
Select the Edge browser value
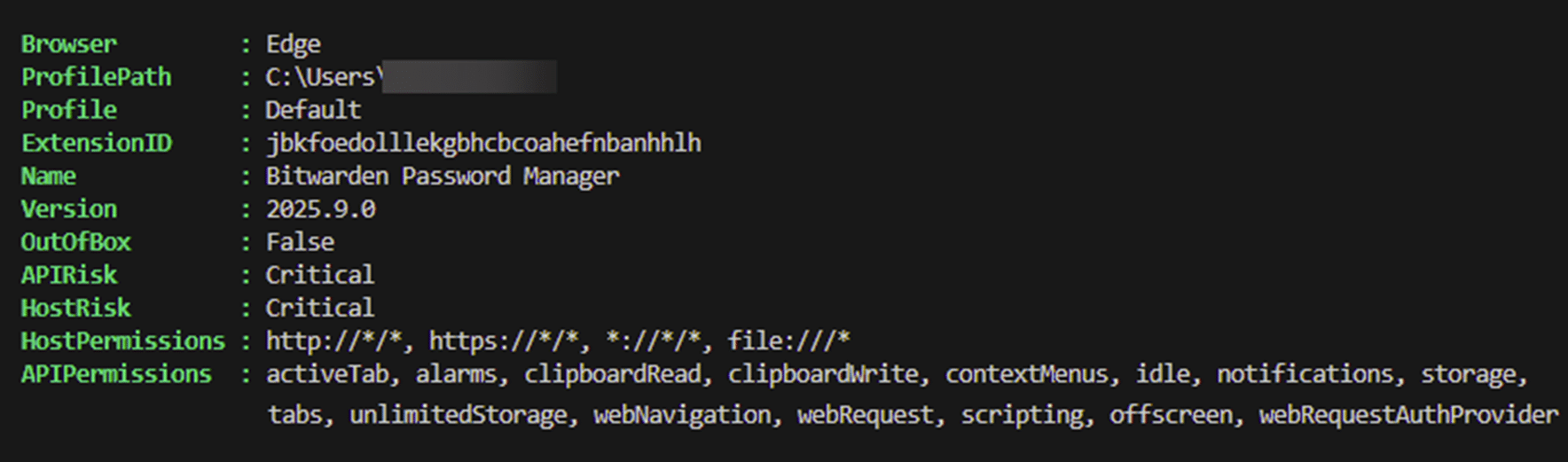coord(294,44)
